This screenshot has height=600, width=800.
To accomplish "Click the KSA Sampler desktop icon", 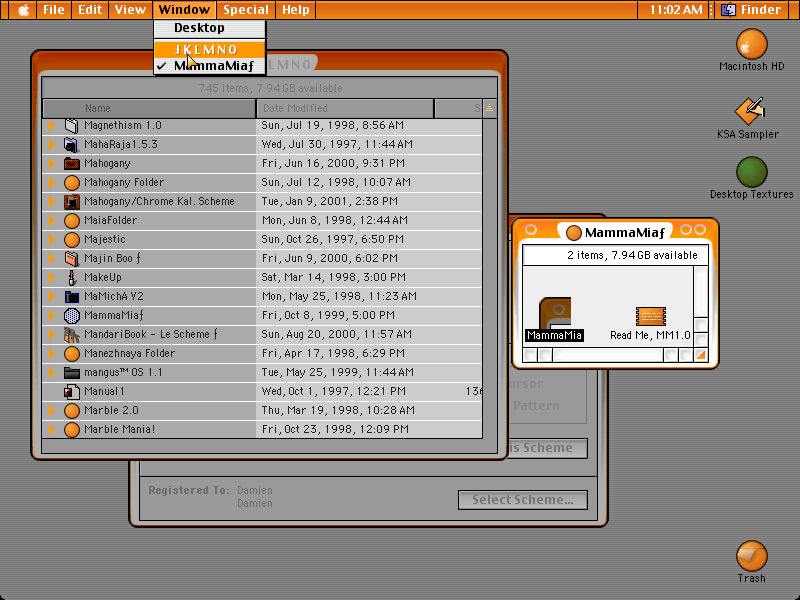I will 748,111.
